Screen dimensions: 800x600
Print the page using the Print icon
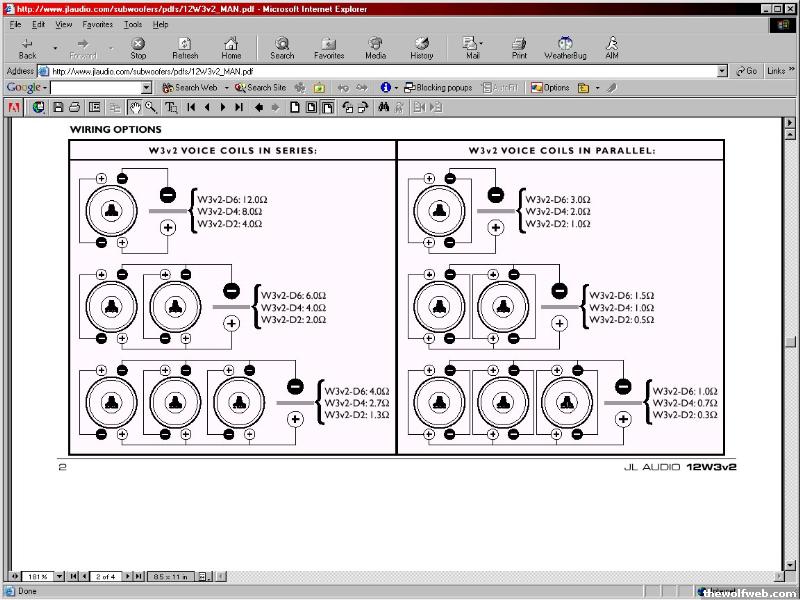519,48
